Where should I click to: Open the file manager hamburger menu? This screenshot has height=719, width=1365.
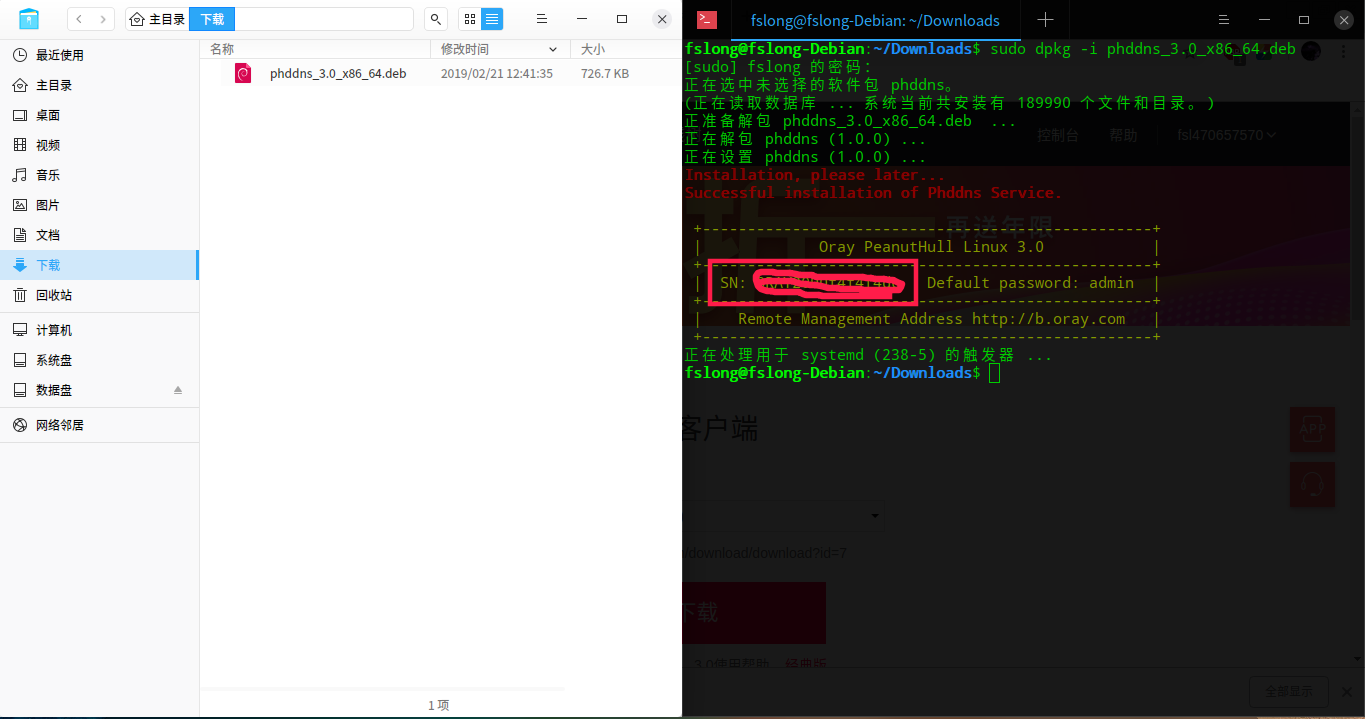[541, 19]
